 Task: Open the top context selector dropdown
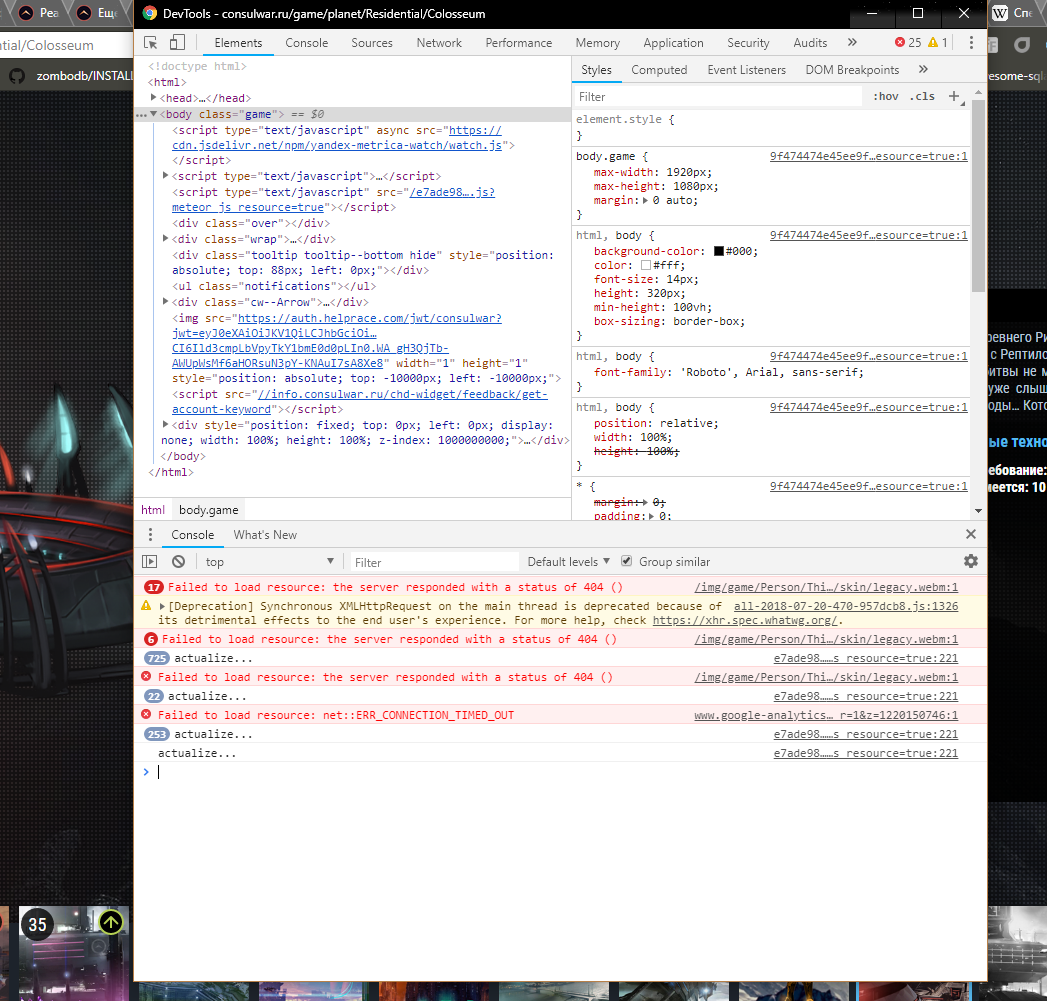pos(268,562)
